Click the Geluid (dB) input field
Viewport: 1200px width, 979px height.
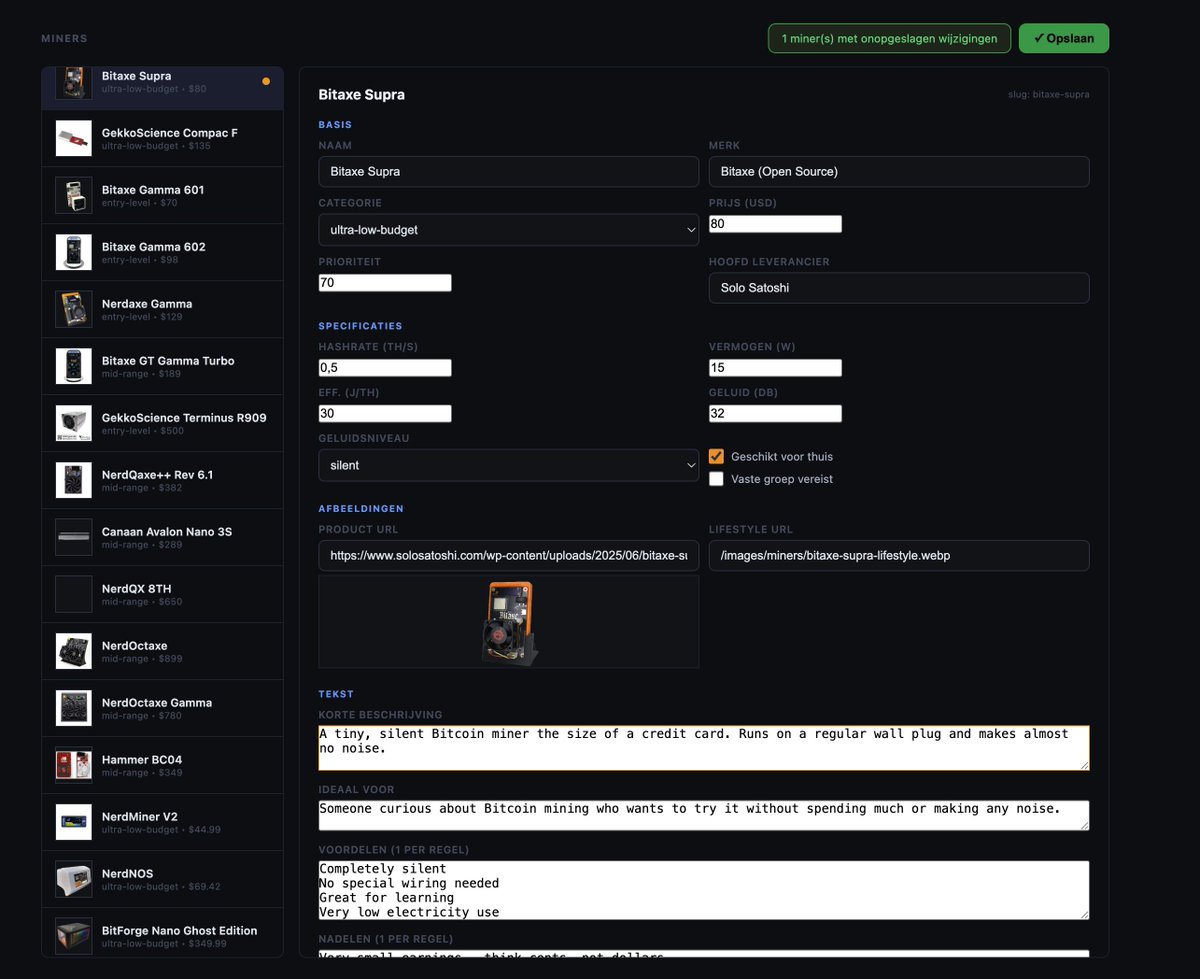coord(775,413)
